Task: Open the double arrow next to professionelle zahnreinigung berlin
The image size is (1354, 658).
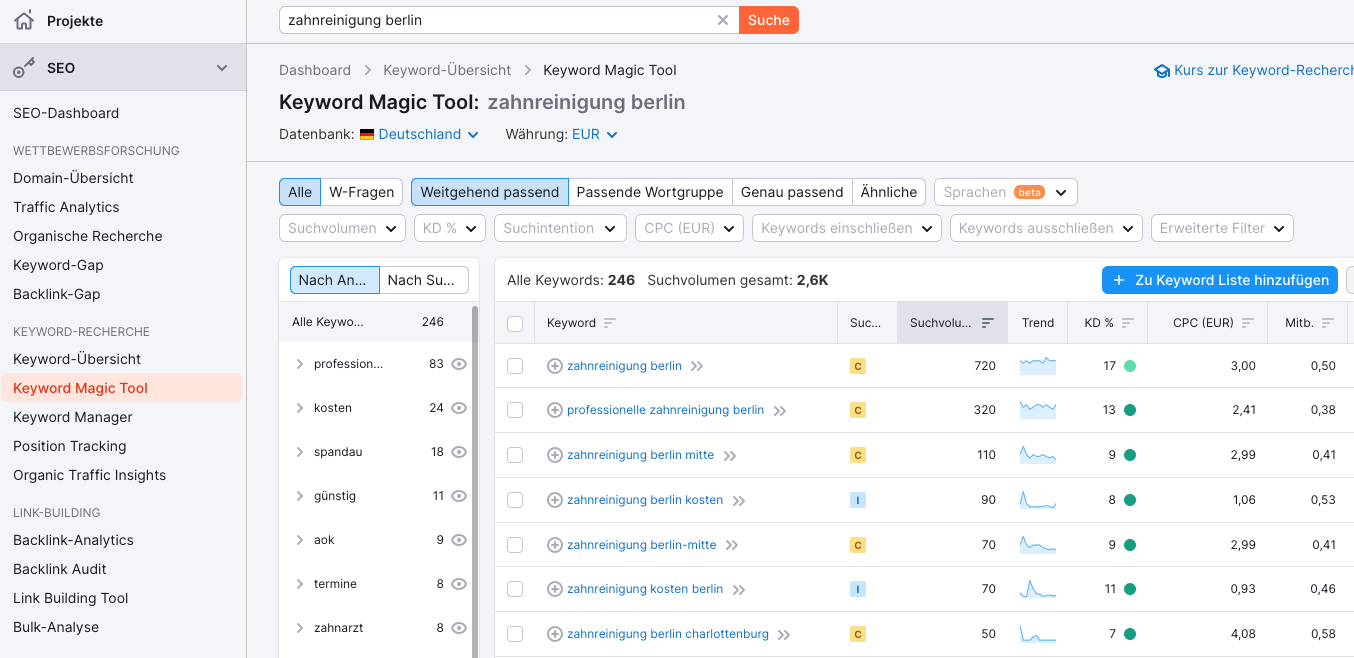Action: [779, 410]
